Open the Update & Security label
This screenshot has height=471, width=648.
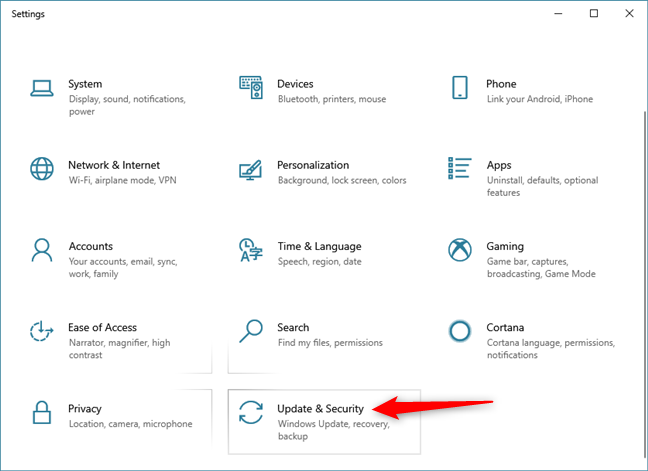point(320,409)
